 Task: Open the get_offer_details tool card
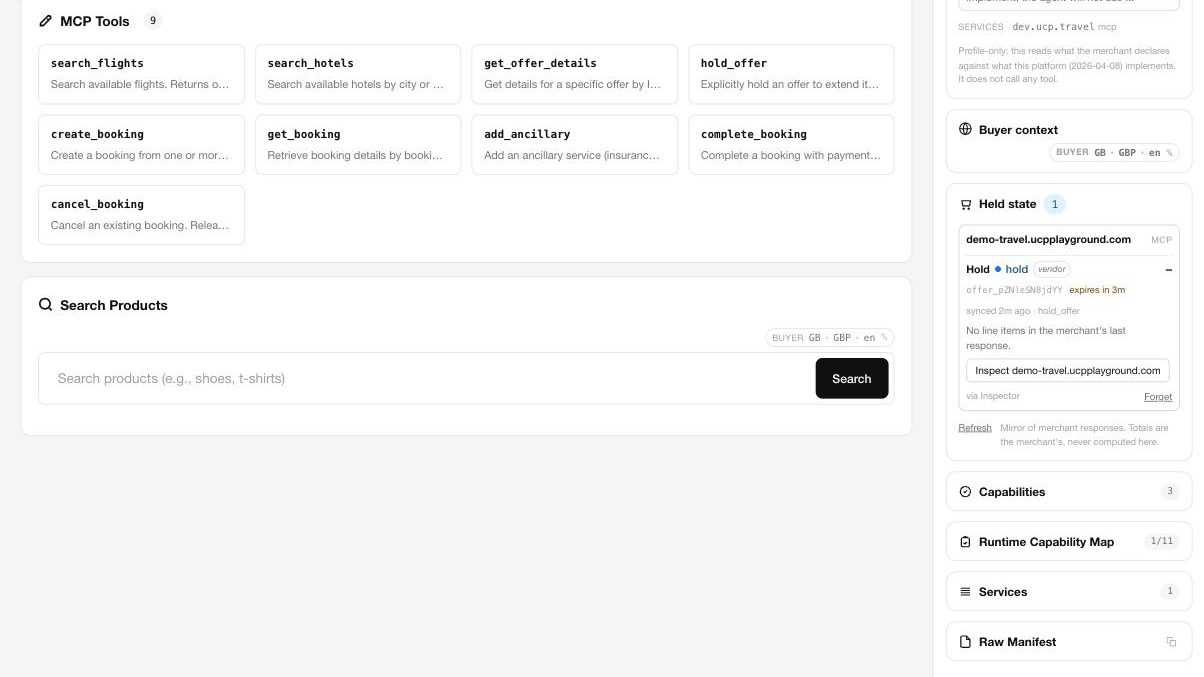pyautogui.click(x=574, y=74)
